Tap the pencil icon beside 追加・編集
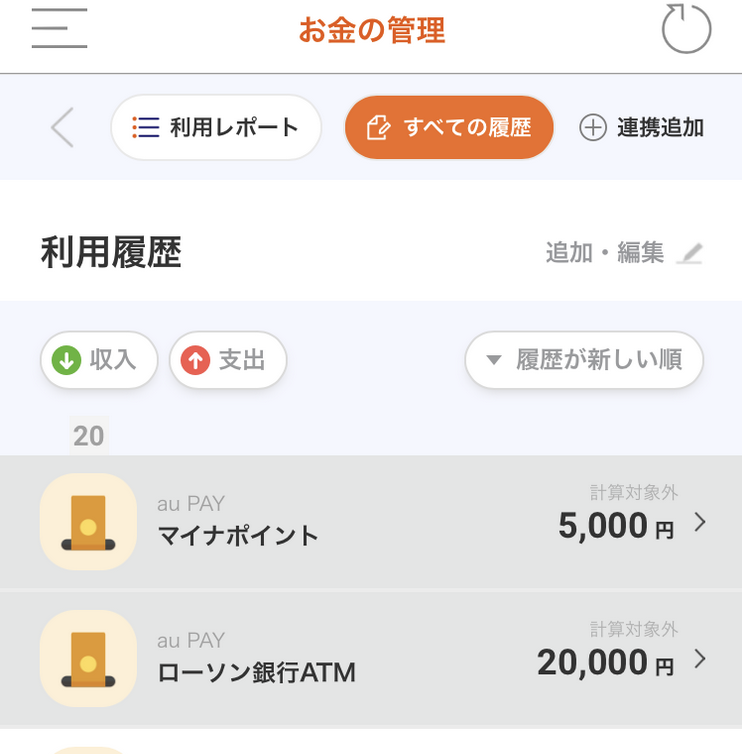The width and height of the screenshot is (742, 754). point(690,253)
